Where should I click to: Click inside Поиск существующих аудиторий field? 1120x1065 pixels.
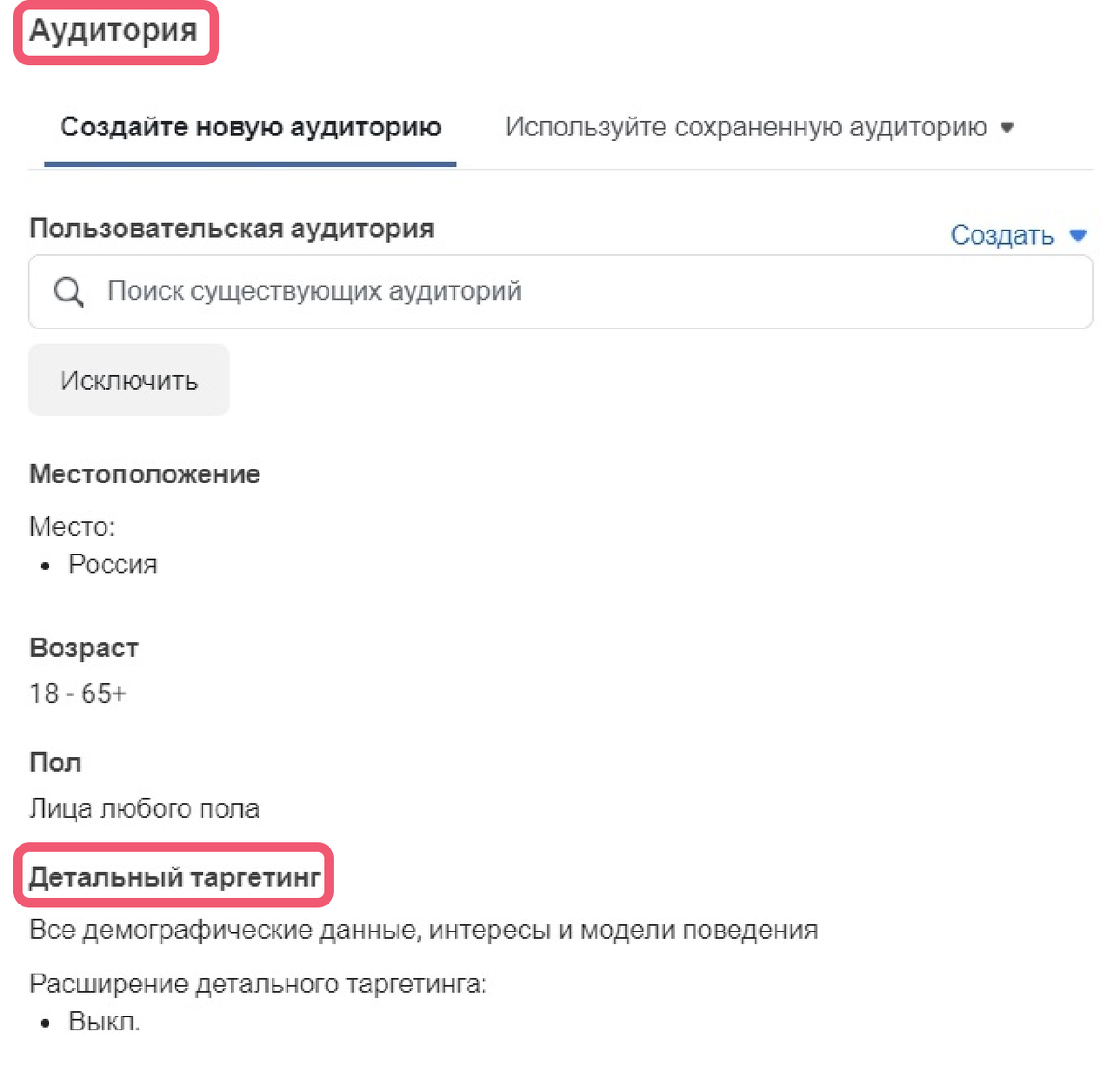click(373, 291)
